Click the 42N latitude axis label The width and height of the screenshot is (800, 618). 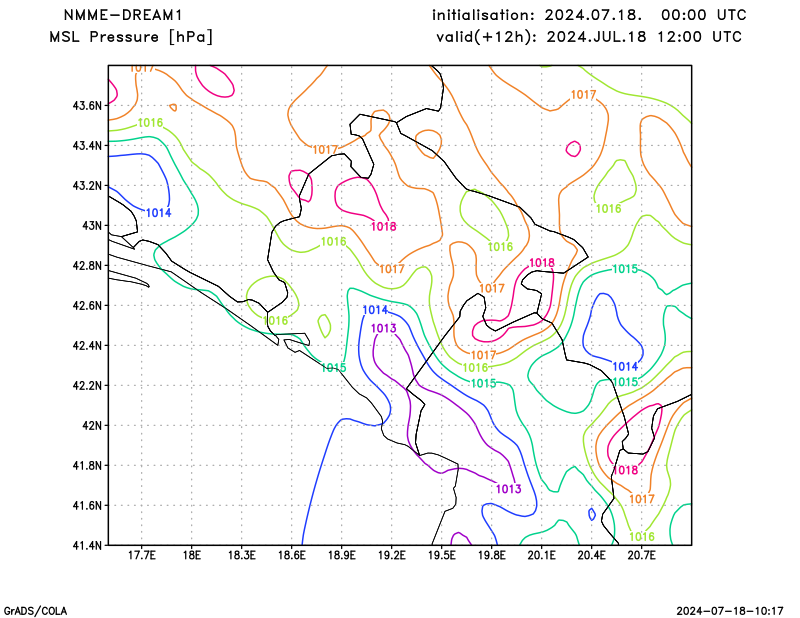tap(92, 425)
